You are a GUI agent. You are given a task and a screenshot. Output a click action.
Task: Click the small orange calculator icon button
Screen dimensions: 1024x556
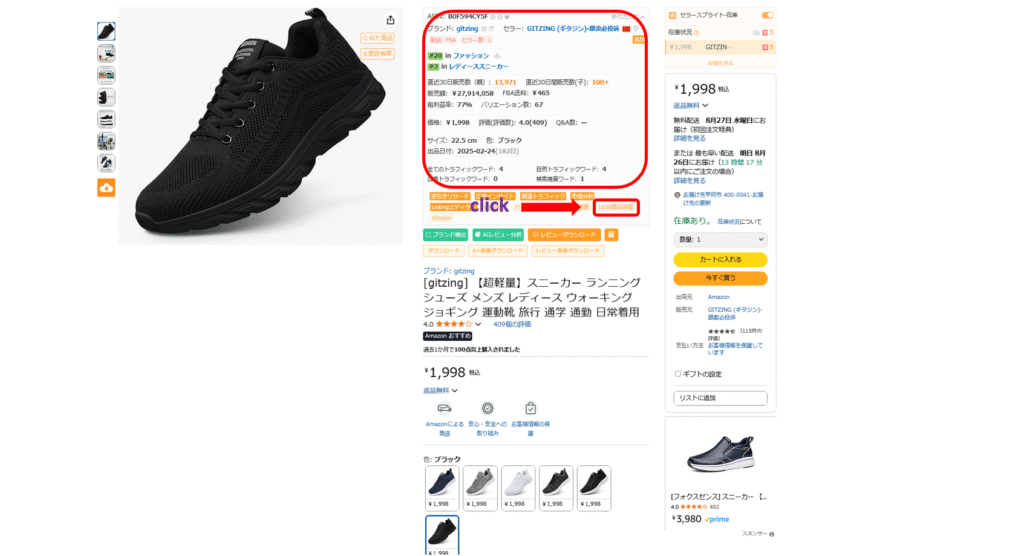click(x=611, y=235)
